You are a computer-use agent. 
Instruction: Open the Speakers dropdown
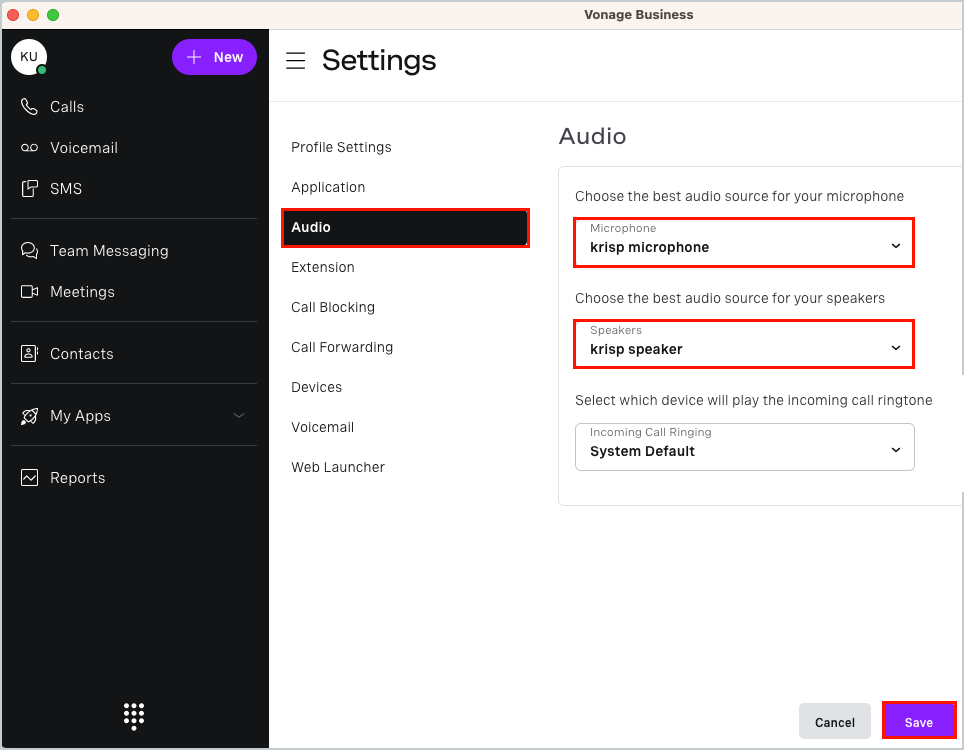pos(744,344)
